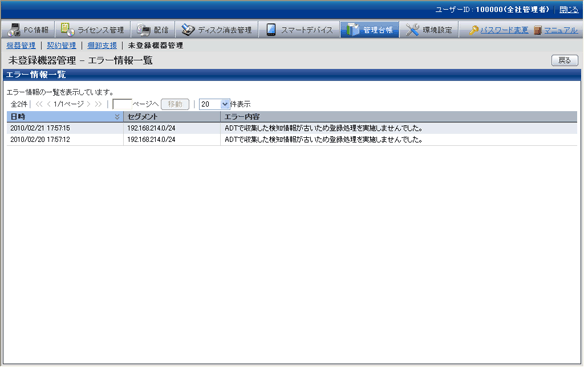Switch to the スマートデバイス tab
Viewport: 584px width, 367px height.
click(x=299, y=29)
